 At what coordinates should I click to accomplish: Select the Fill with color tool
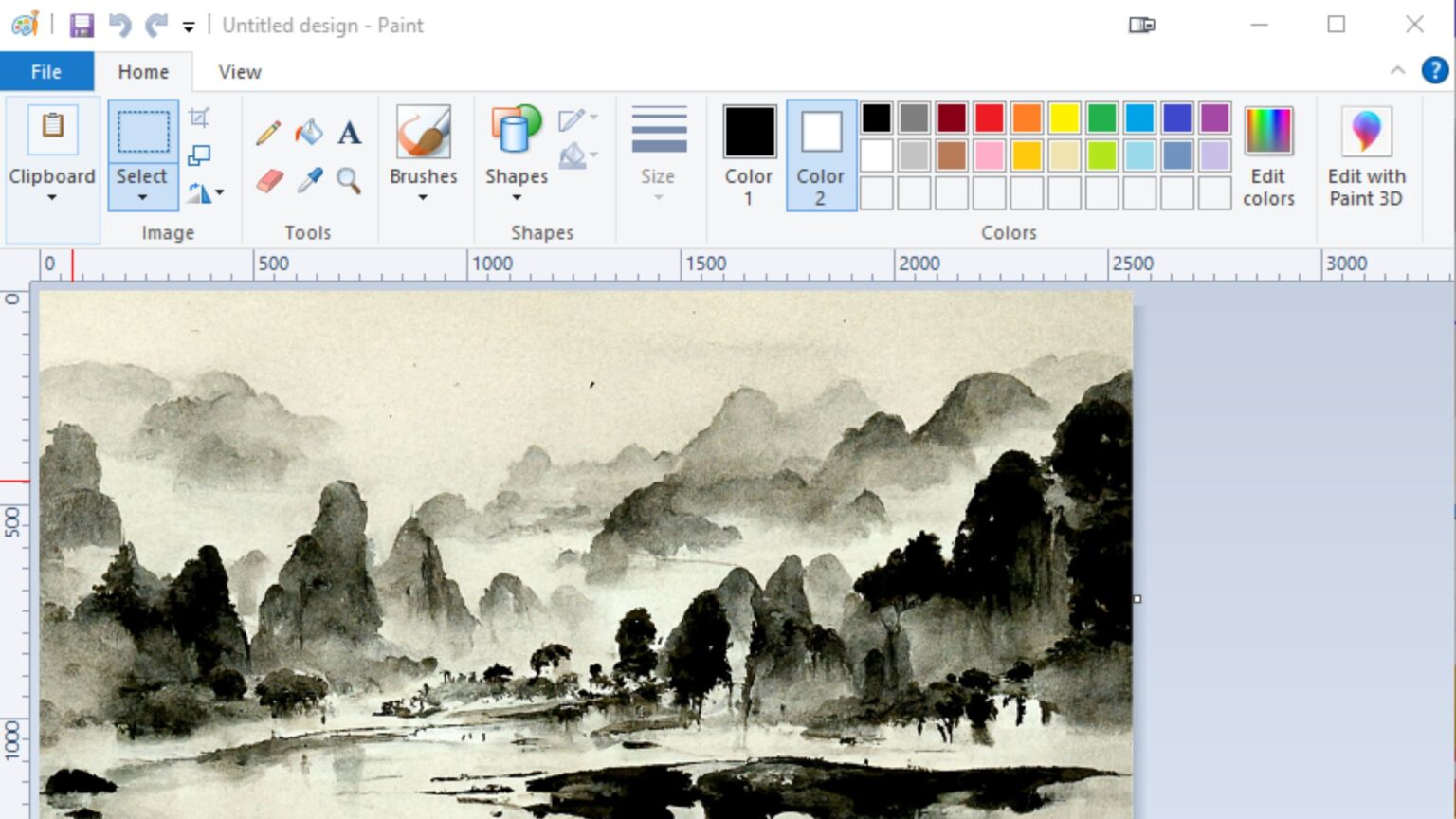tap(309, 133)
